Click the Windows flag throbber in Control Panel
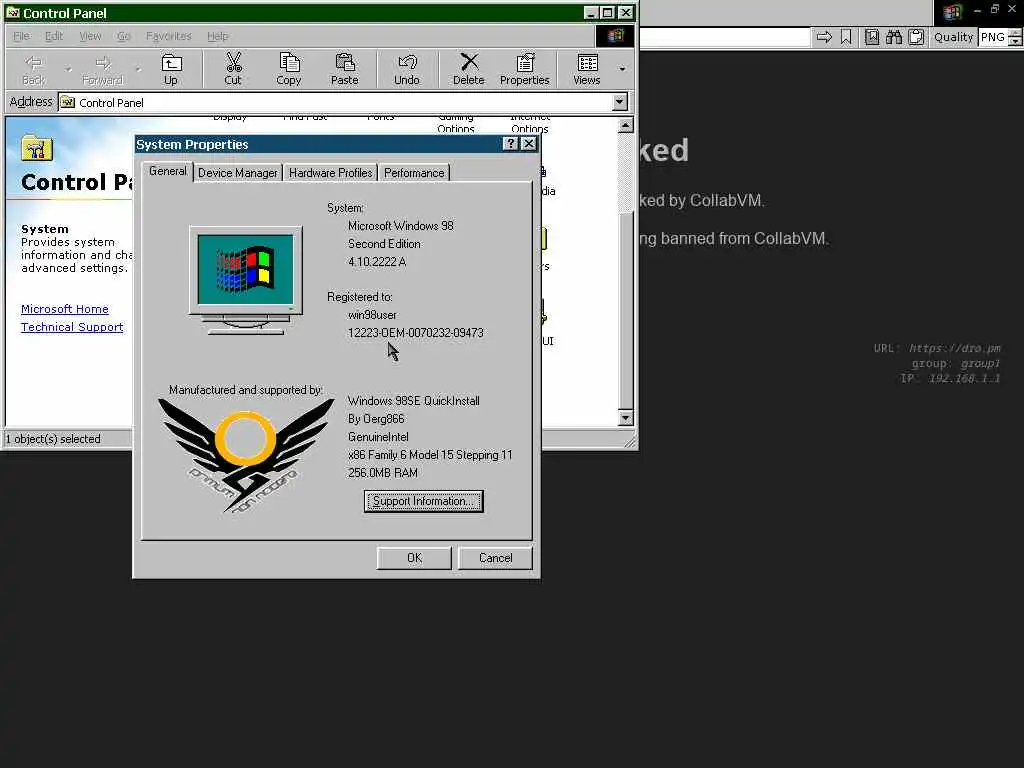The image size is (1024, 768). (615, 35)
